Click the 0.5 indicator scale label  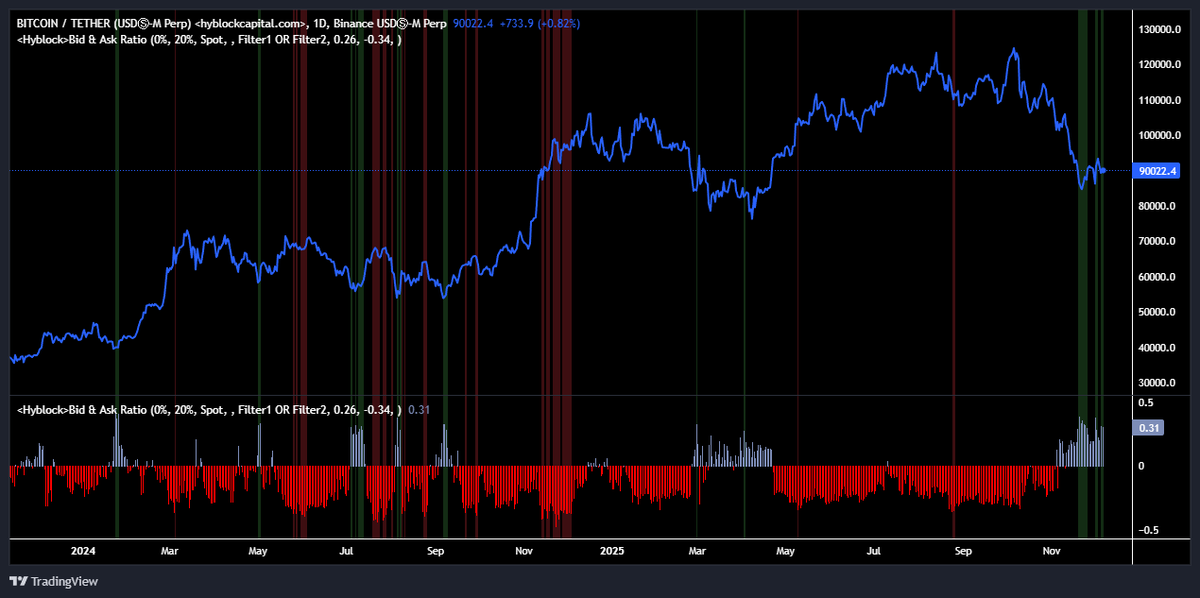(1147, 402)
